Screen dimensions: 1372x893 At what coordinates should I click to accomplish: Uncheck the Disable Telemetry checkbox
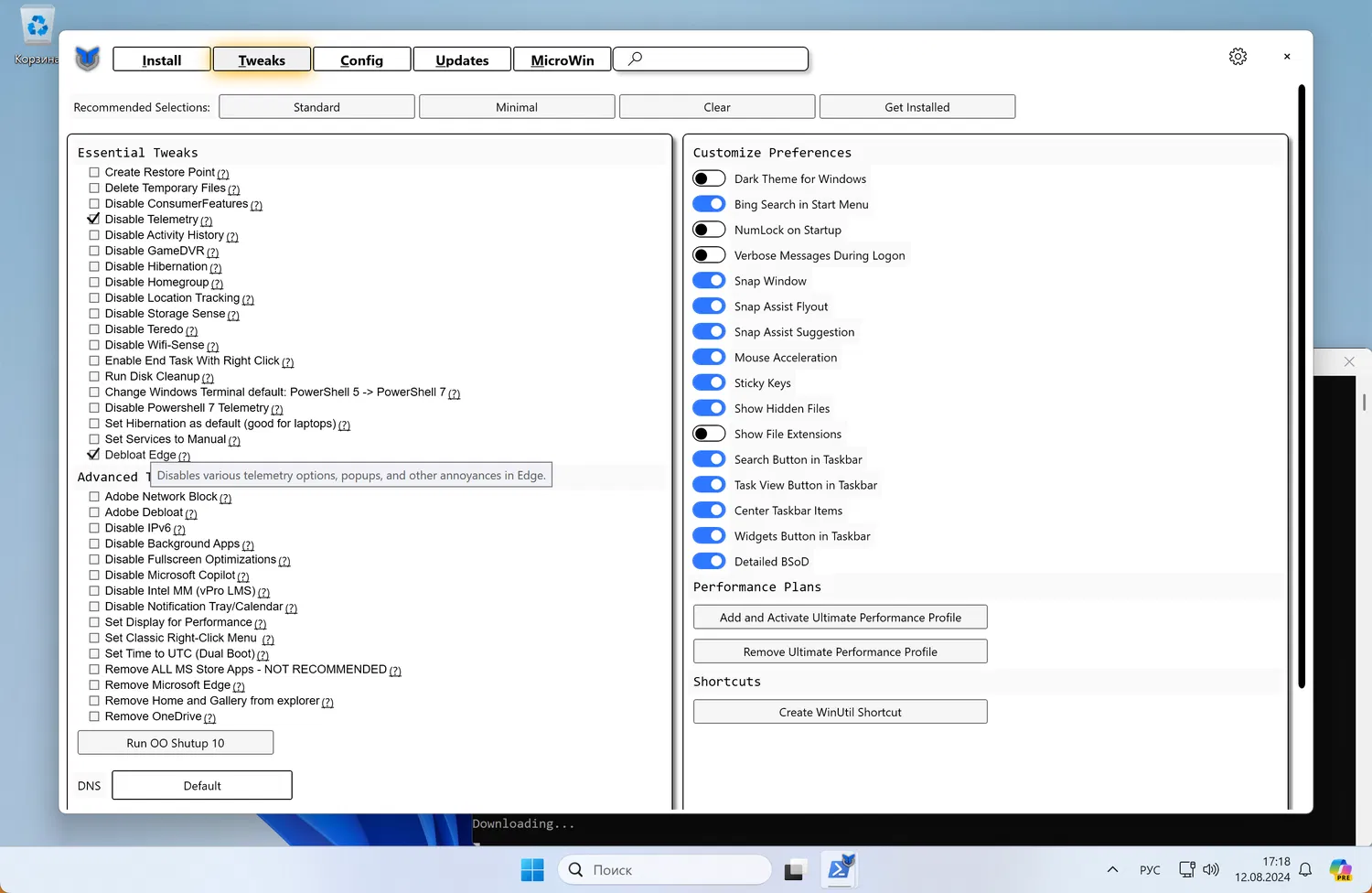click(x=94, y=220)
